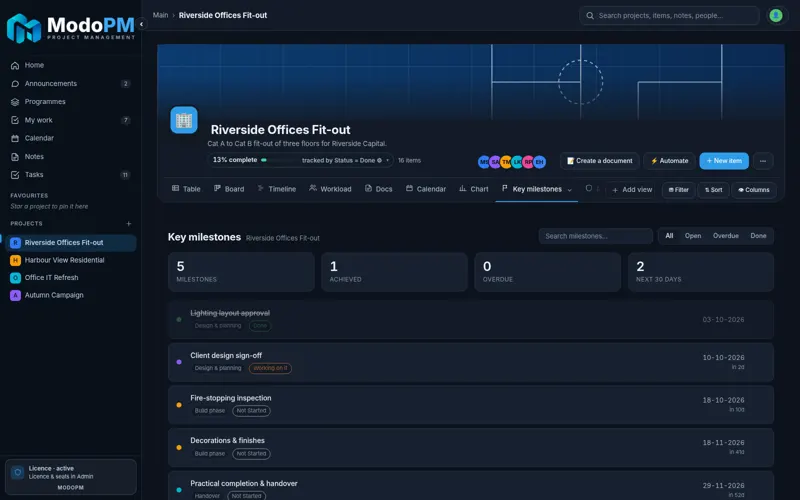The height and width of the screenshot is (500, 800).
Task: Open Home from the sidebar
Action: coord(70,65)
